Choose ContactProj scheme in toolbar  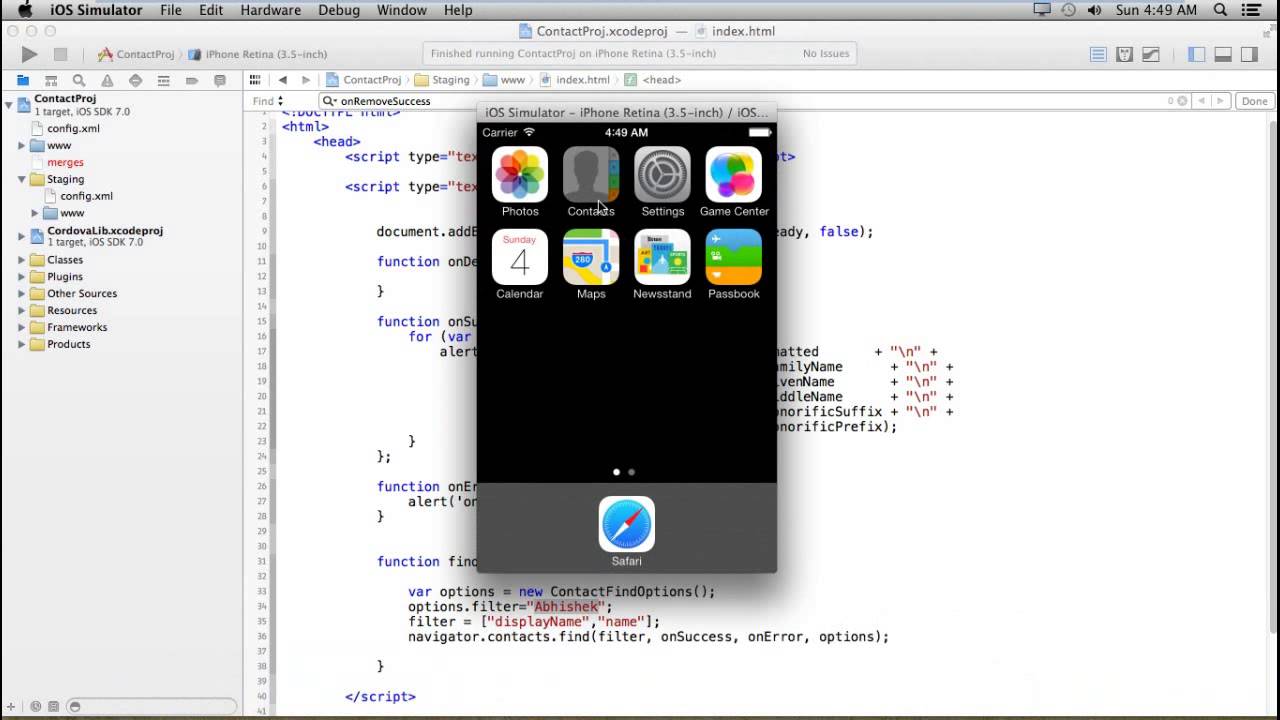[137, 55]
